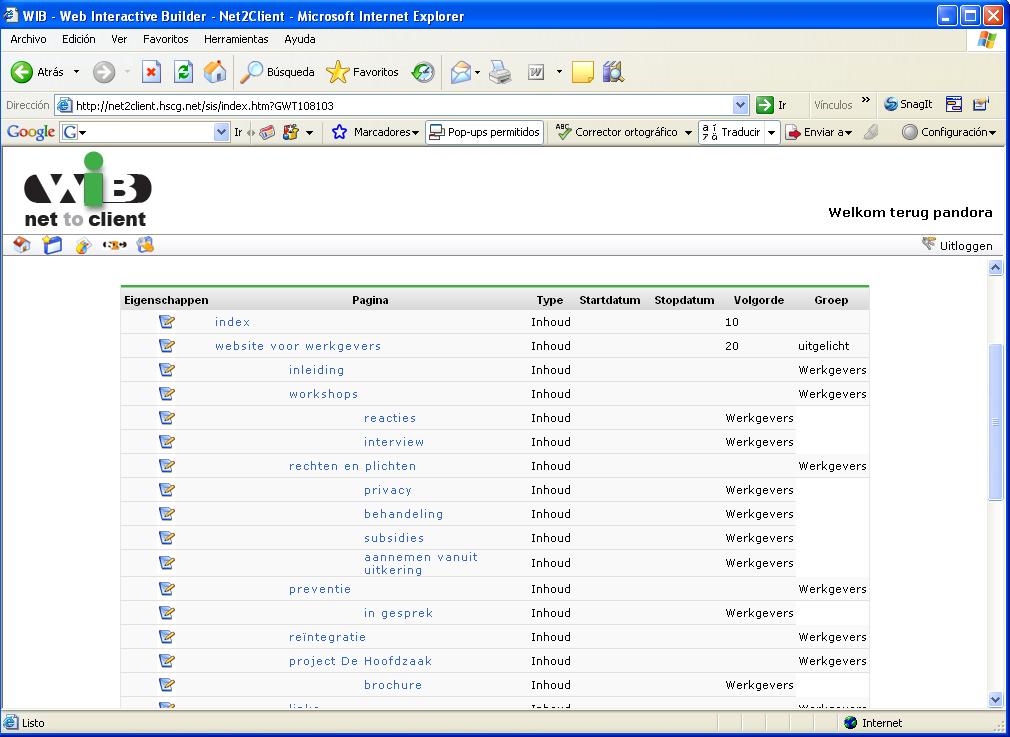
Task: Click the Favoritos star toolbar button
Action: pos(363,72)
